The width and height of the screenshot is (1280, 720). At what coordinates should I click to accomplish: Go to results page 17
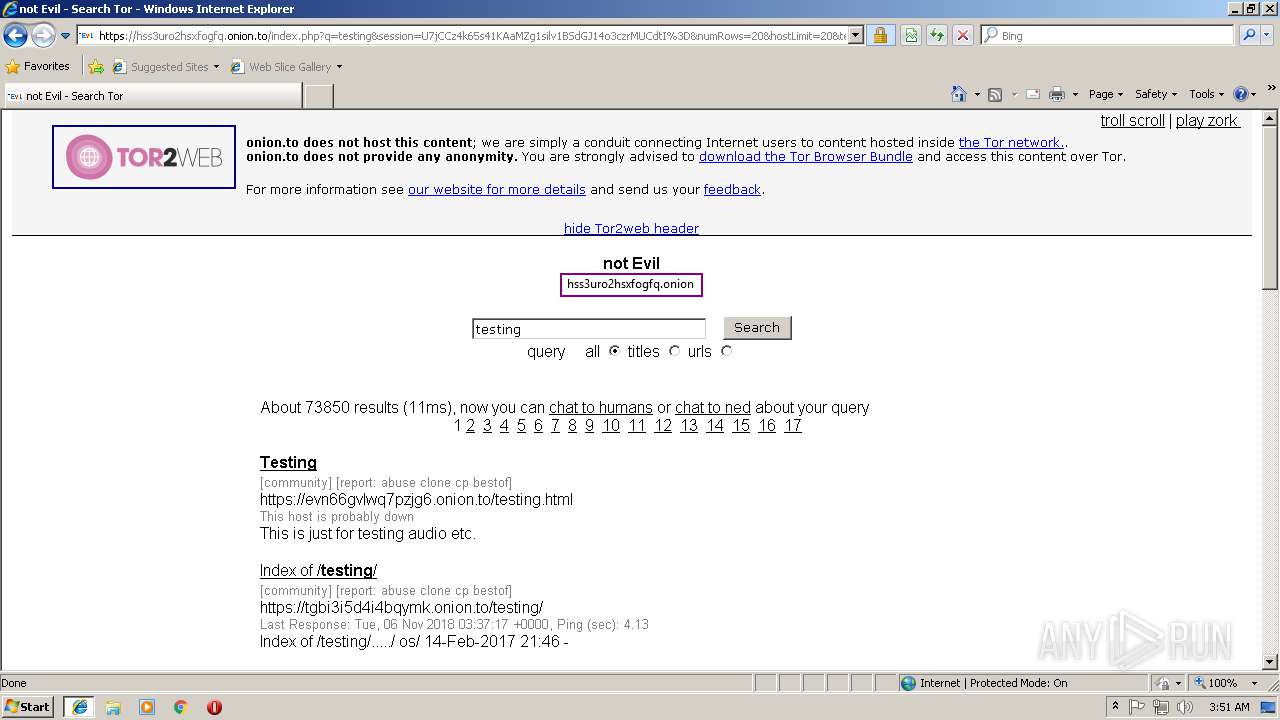[793, 426]
